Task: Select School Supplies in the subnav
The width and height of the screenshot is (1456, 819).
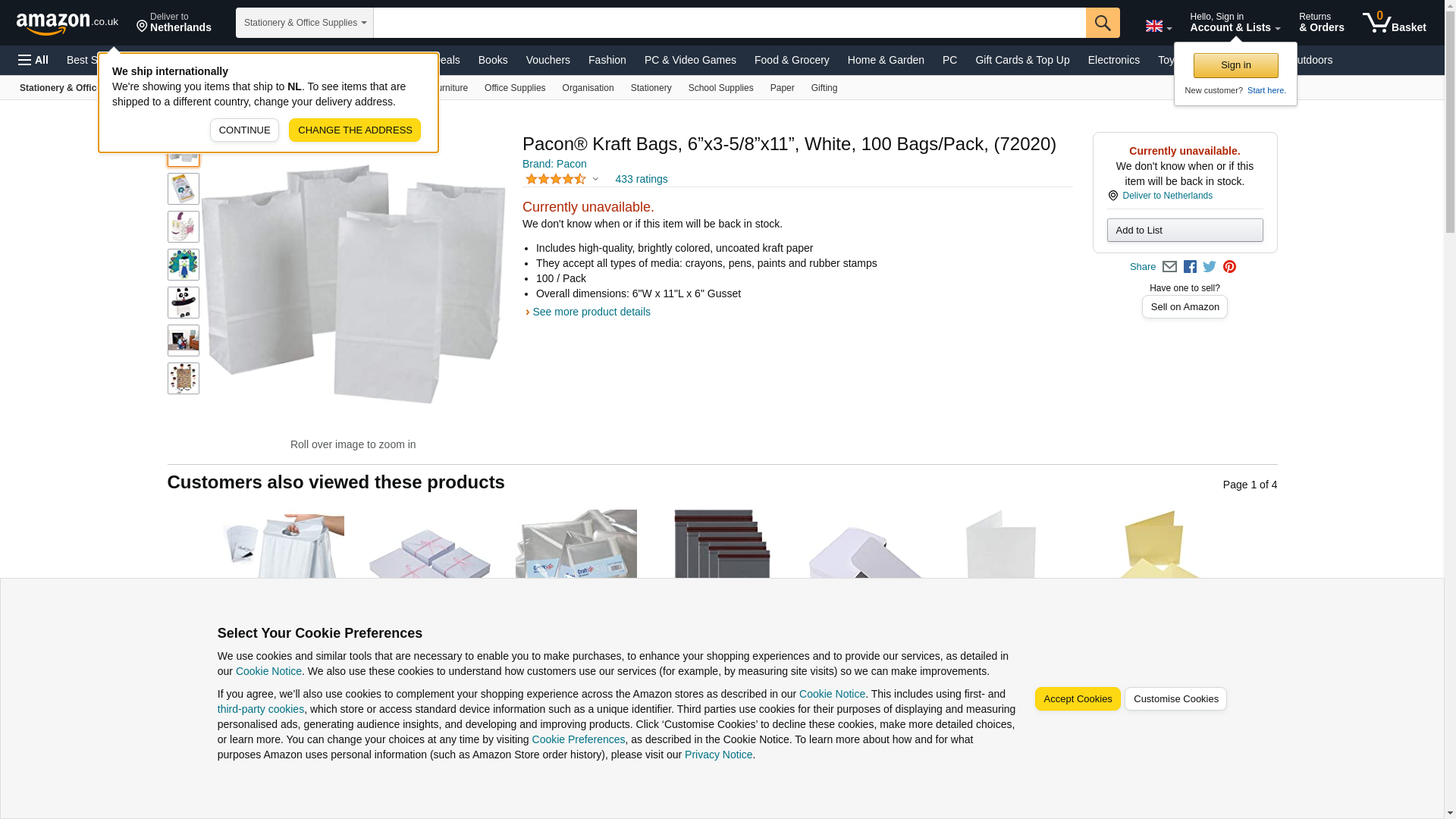Action: coord(720,88)
